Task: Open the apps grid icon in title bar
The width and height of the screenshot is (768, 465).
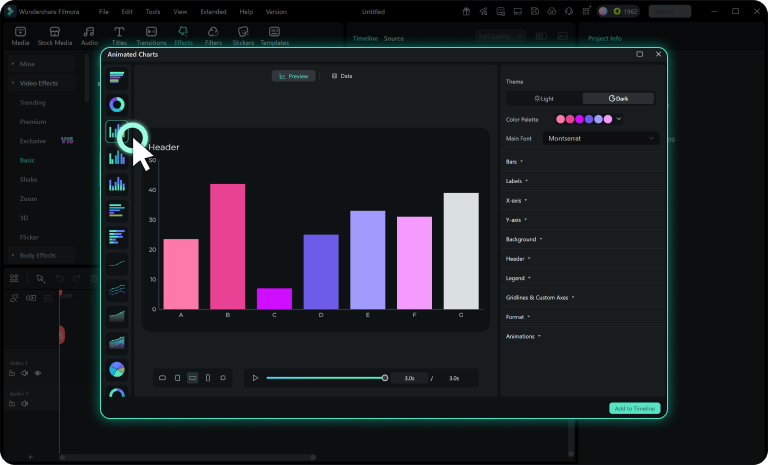Action: click(x=586, y=11)
